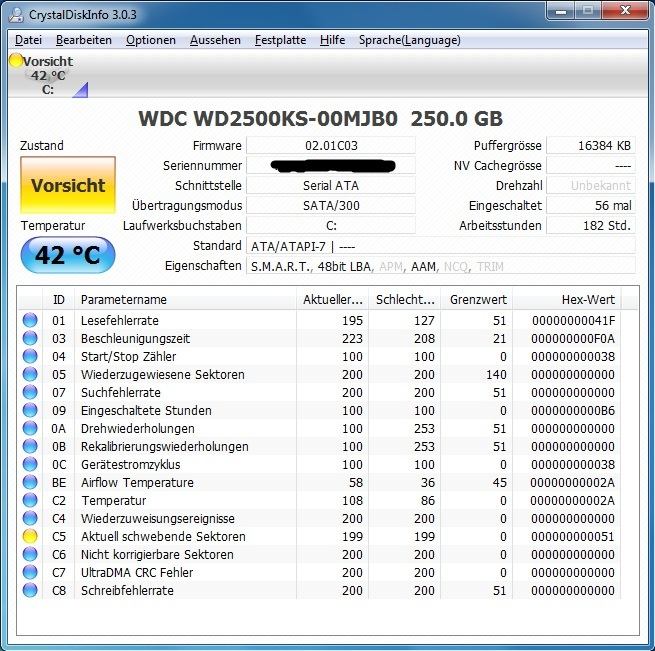Click the Eingeschaltet field 56 mal
The width and height of the screenshot is (655, 651).
click(591, 206)
